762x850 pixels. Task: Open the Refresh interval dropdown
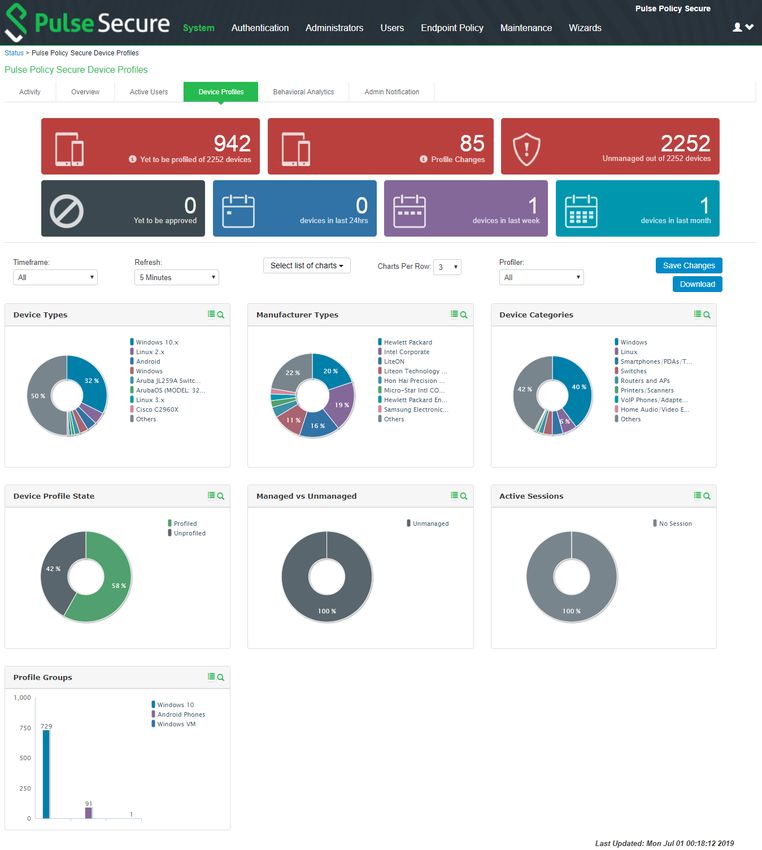[176, 277]
